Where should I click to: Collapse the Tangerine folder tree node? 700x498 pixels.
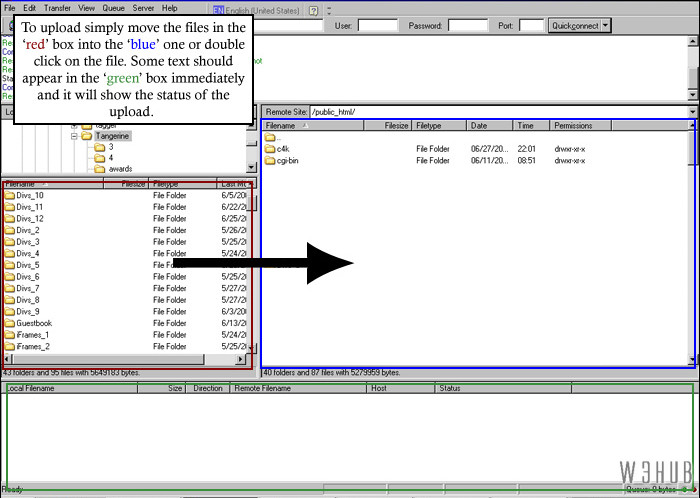pyautogui.click(x=74, y=136)
